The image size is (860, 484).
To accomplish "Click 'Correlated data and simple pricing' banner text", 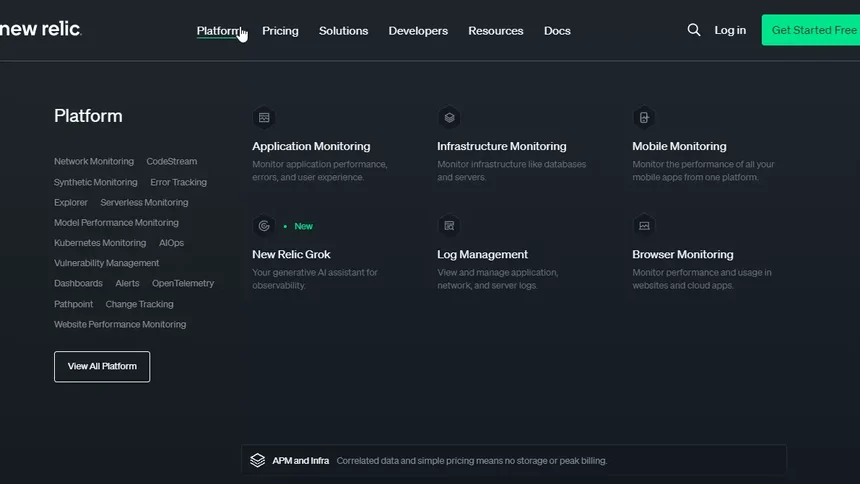I will (472, 460).
